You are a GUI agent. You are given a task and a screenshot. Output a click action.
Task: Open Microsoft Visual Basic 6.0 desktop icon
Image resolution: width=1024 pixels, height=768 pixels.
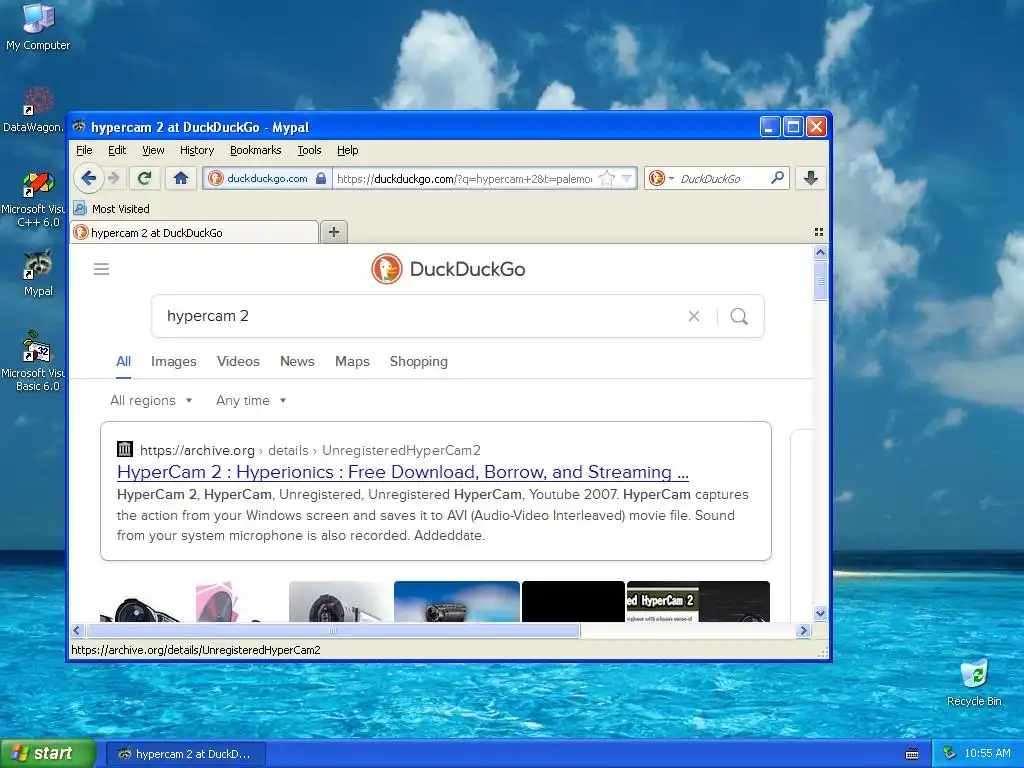point(33,361)
